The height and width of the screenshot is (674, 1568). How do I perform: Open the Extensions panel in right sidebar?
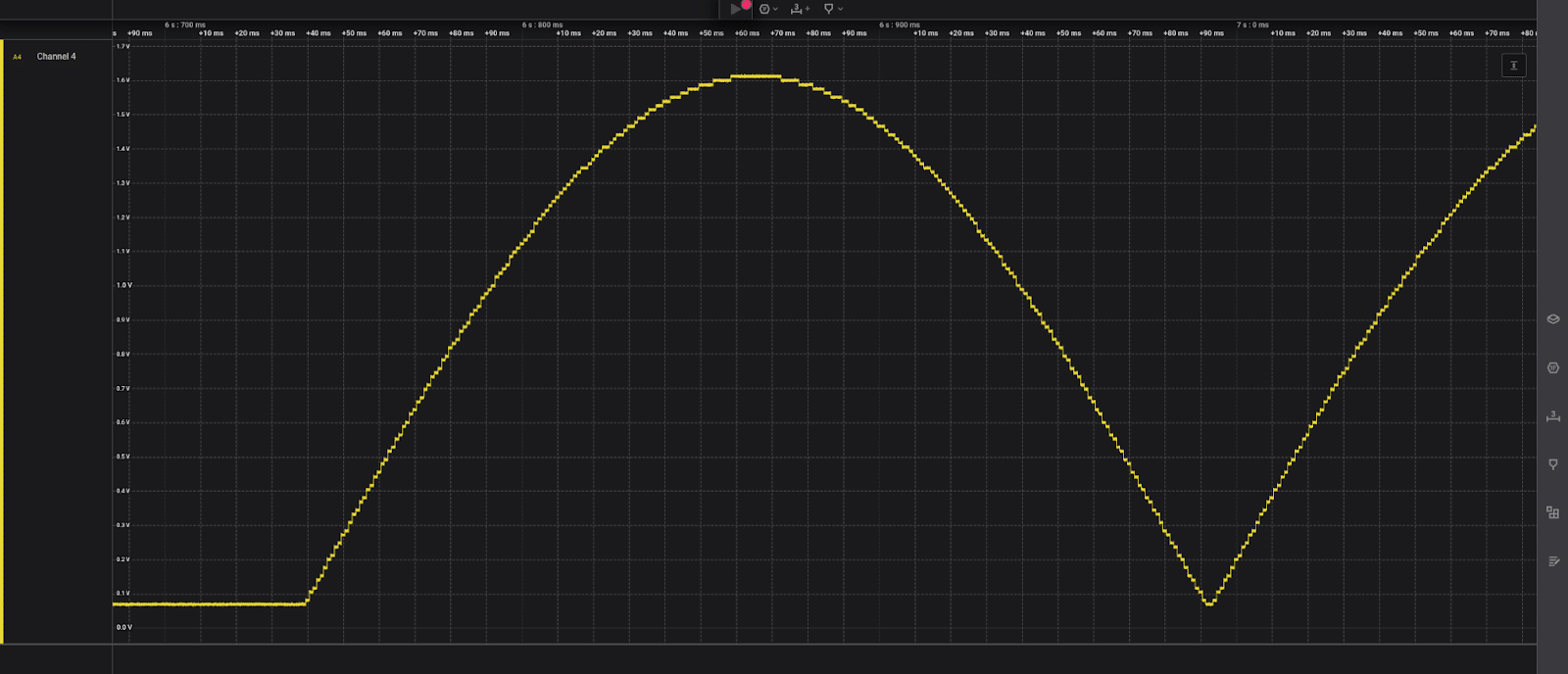pyautogui.click(x=1552, y=512)
